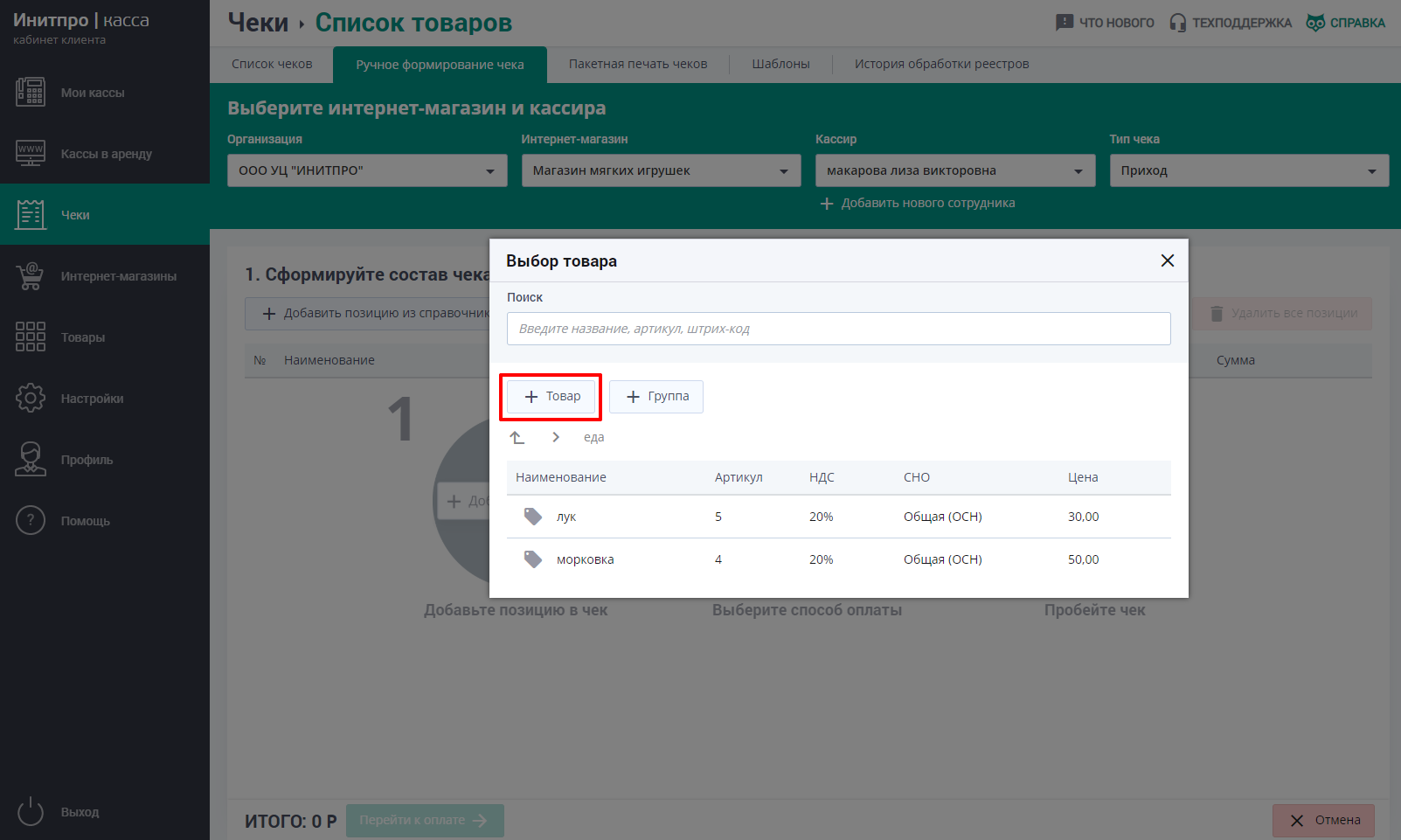This screenshot has height=840, width=1401.
Task: Click price 50,00 in морковка row
Action: pyautogui.click(x=1084, y=559)
